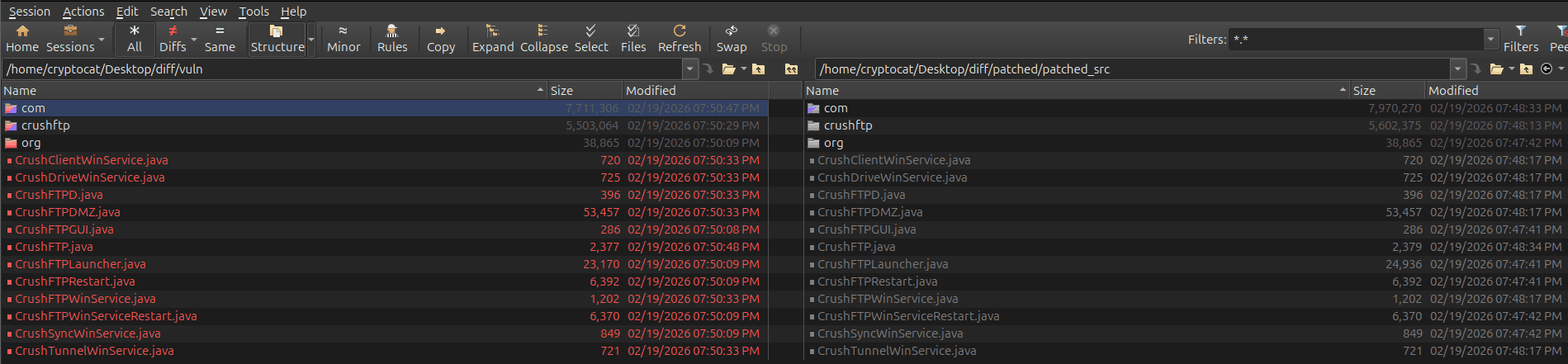The image size is (1568, 364).
Task: Click the Stop toolbar button
Action: coord(774,39)
